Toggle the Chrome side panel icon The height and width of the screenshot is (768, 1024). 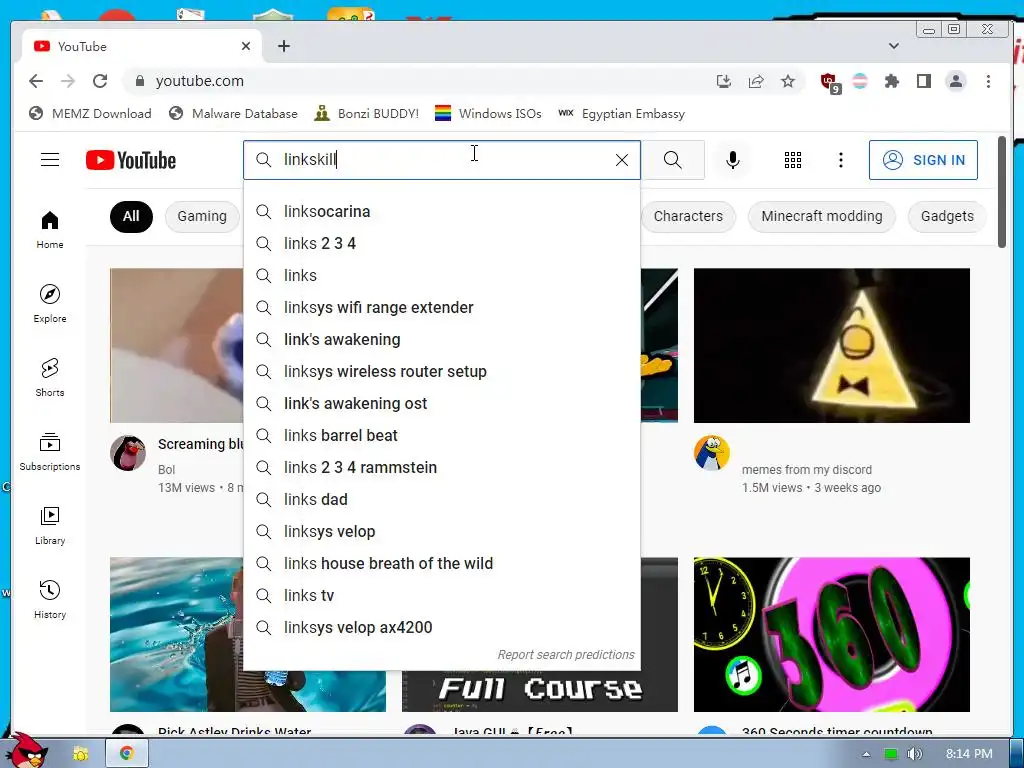coord(923,81)
